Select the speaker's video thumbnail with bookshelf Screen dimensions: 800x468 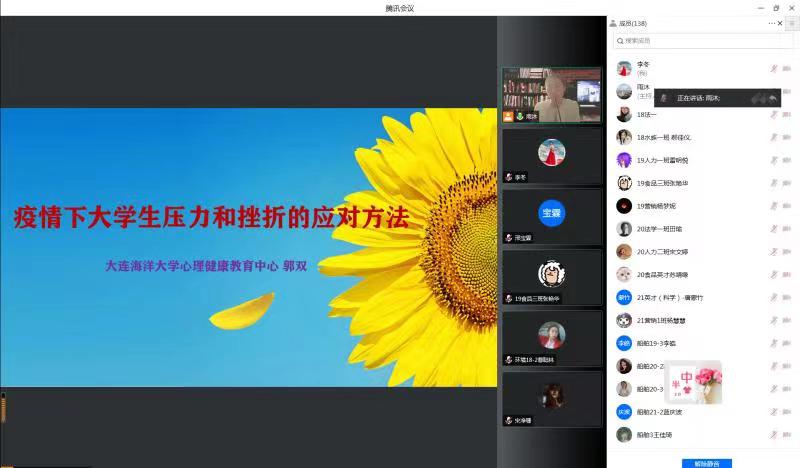coord(551,95)
